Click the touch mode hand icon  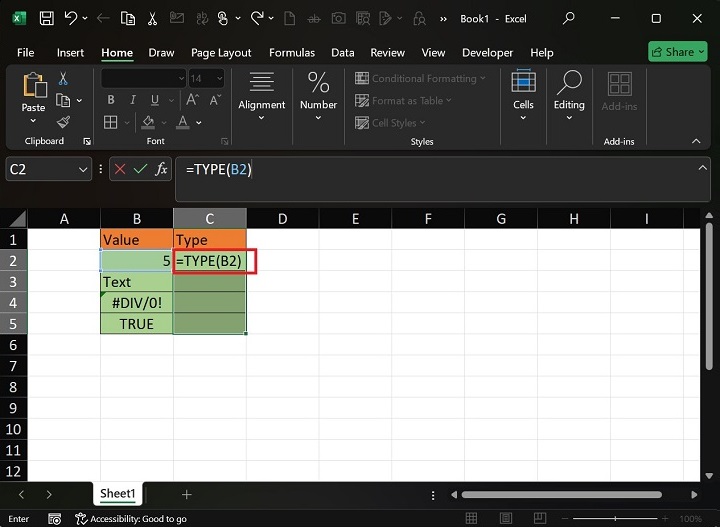click(223, 18)
